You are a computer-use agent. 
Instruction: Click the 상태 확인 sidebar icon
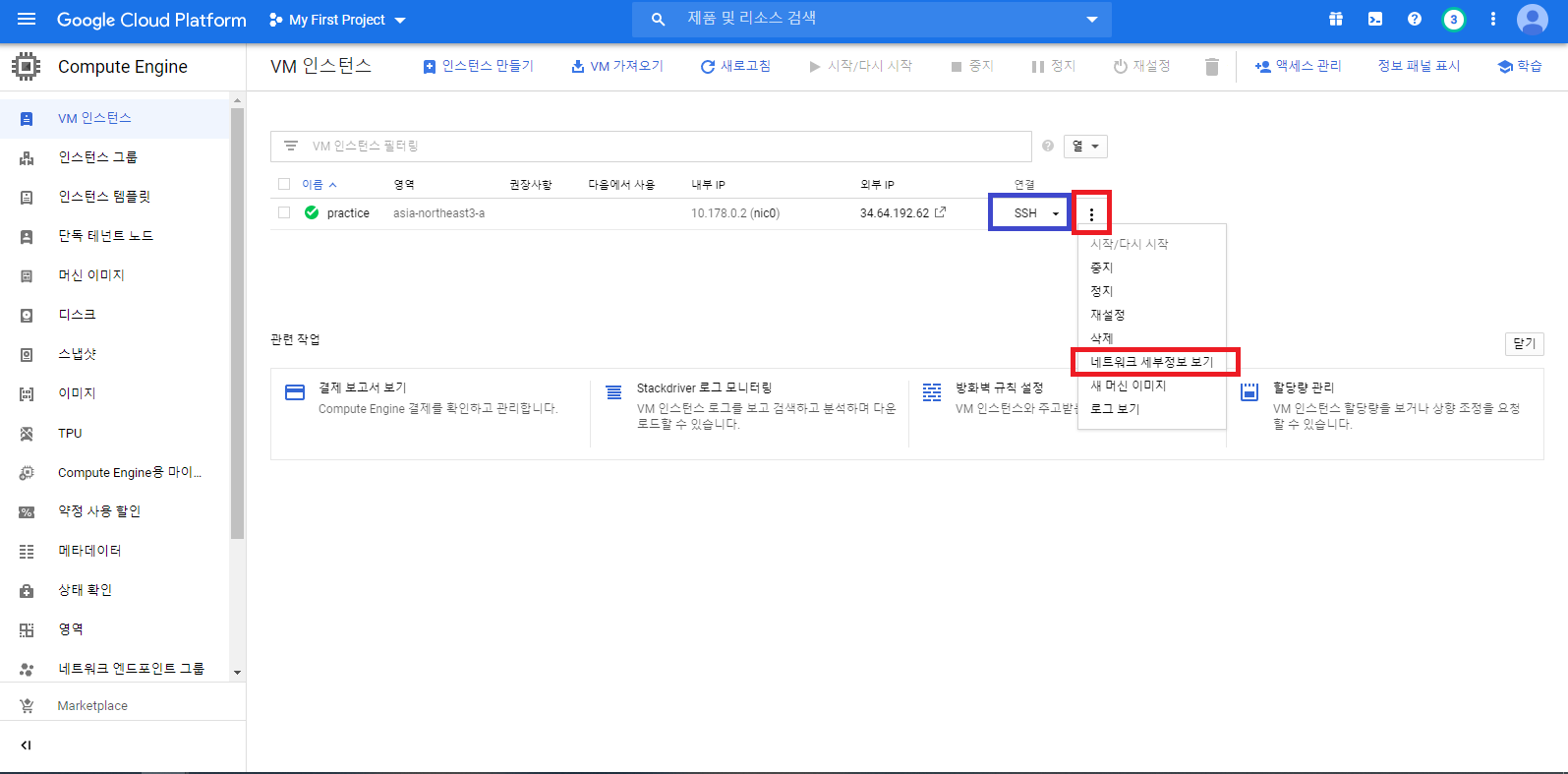coord(27,591)
